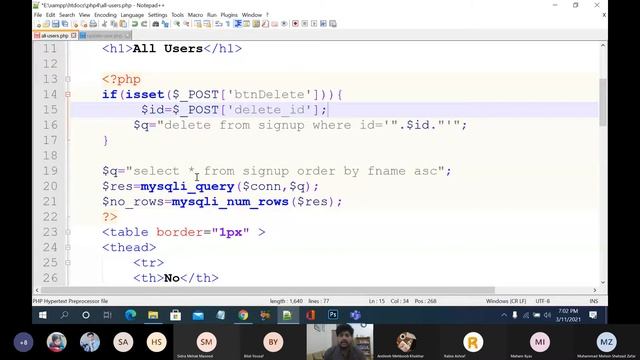
Task: Click the Print toolbar icon
Action: pos(93,24)
